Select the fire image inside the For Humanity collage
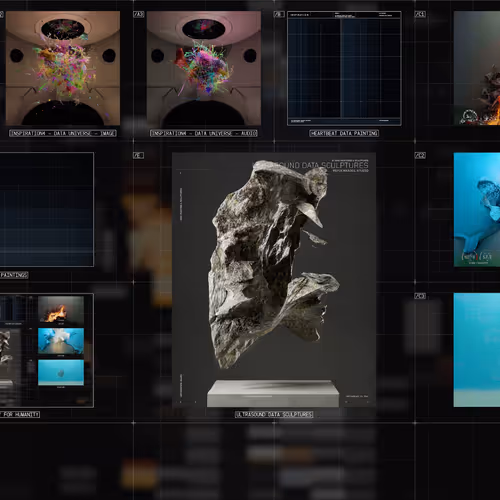Screen dimensions: 500x500 61,310
